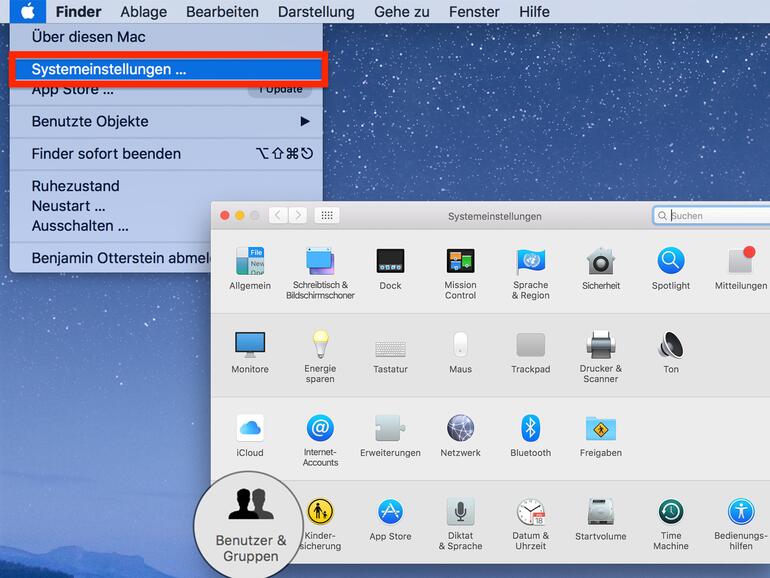The height and width of the screenshot is (578, 770).
Task: Choose Neustart … from Apple menu
Action: pyautogui.click(x=110, y=206)
